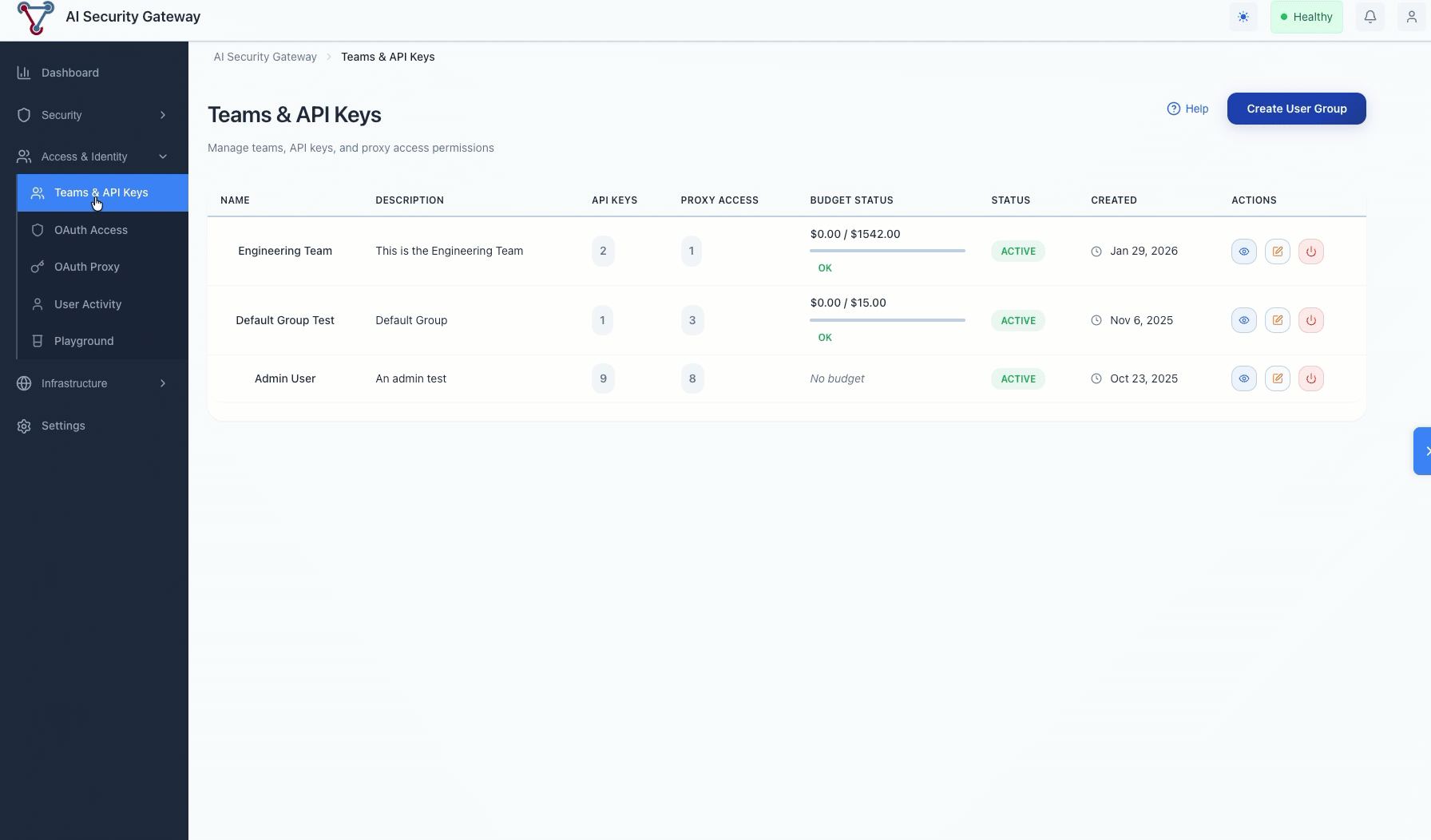Click the Create User Group button
The image size is (1431, 840).
tap(1296, 109)
